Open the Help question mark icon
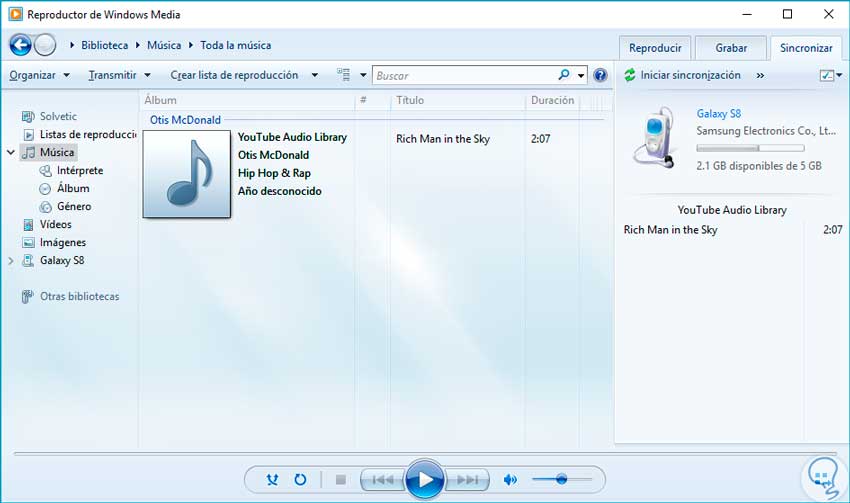 pos(600,75)
